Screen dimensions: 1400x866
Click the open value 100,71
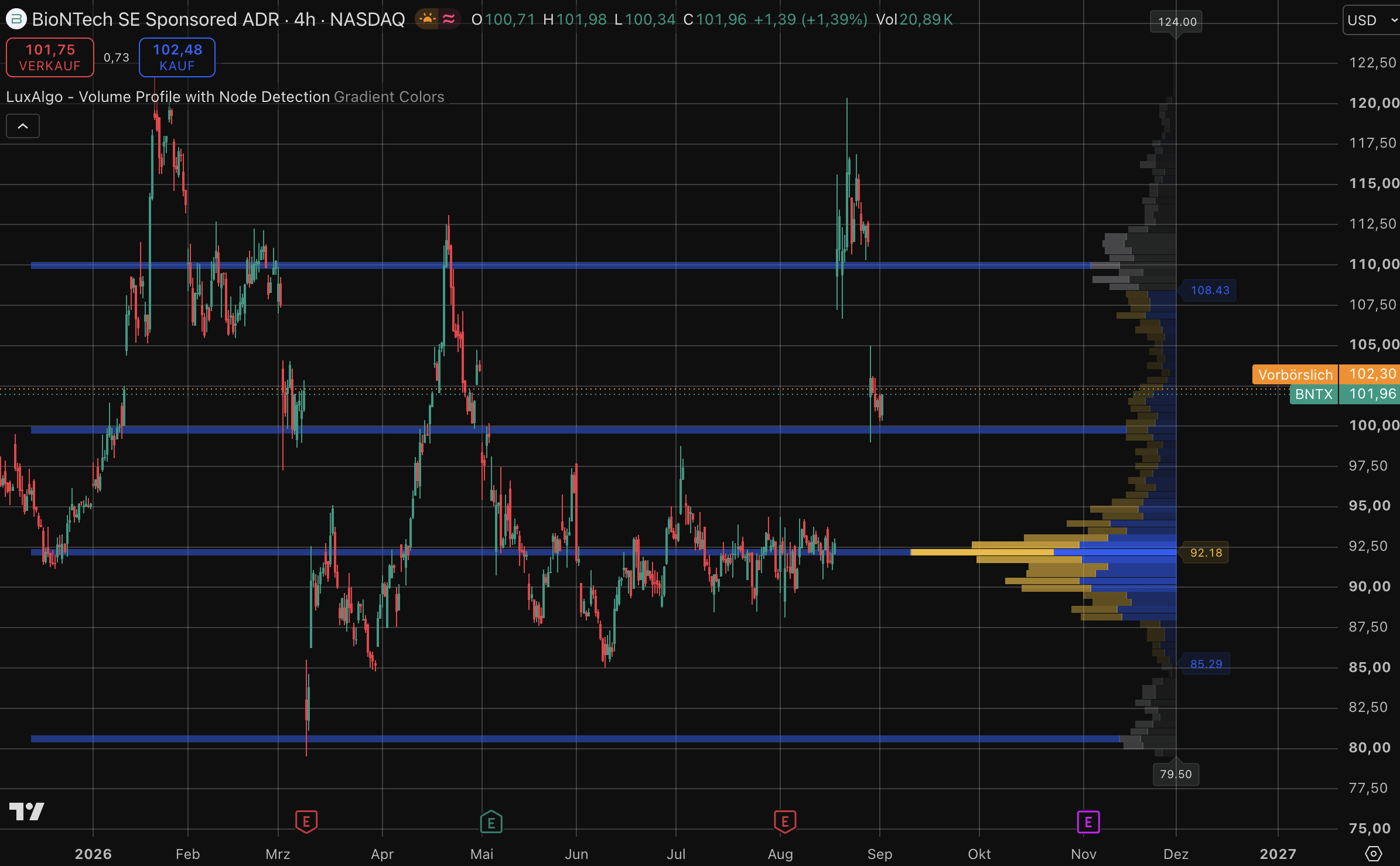point(510,19)
